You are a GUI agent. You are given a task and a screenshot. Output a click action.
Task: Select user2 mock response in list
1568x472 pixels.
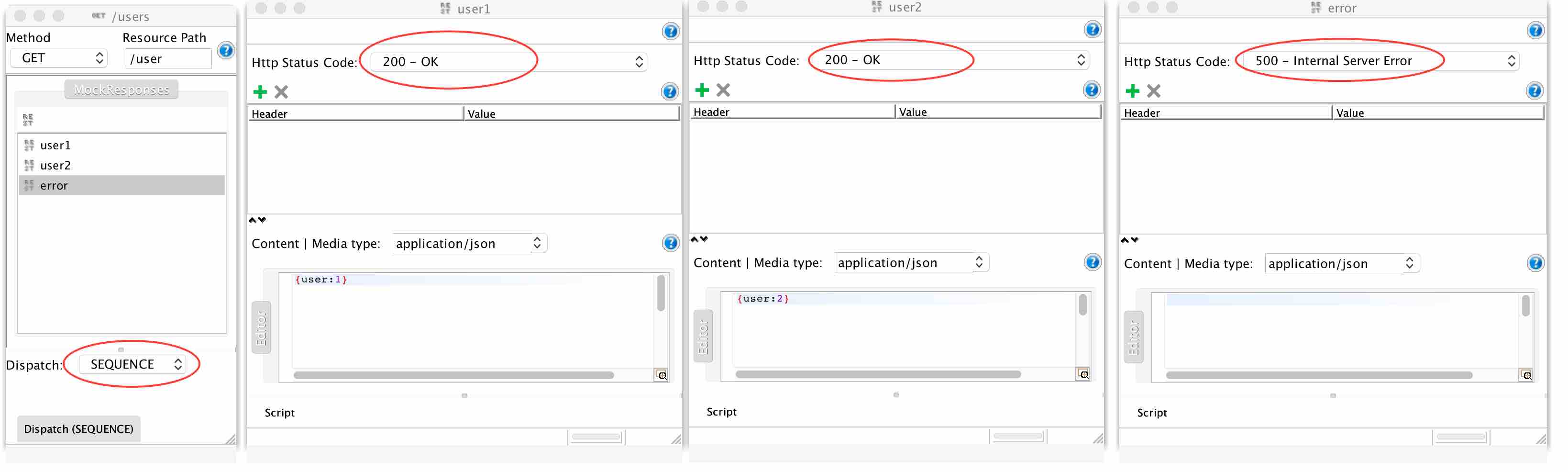(122, 166)
